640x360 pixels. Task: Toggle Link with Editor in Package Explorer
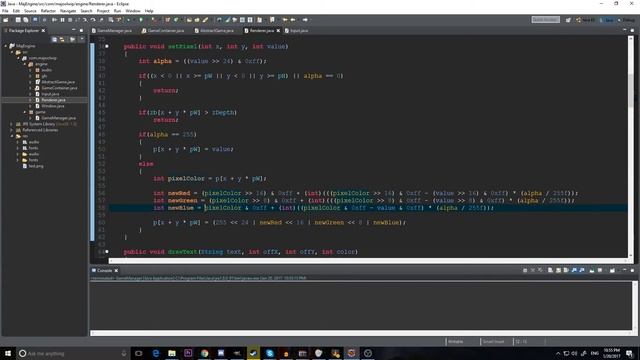(62, 39)
